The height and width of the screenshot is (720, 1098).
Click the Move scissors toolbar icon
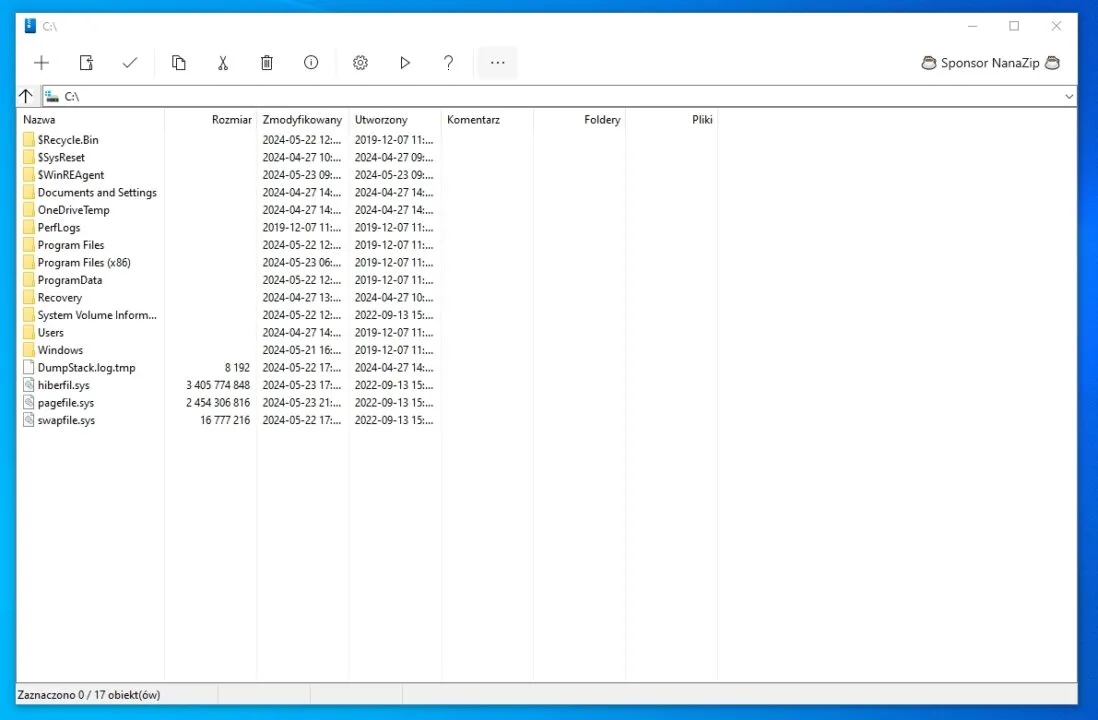click(x=223, y=63)
